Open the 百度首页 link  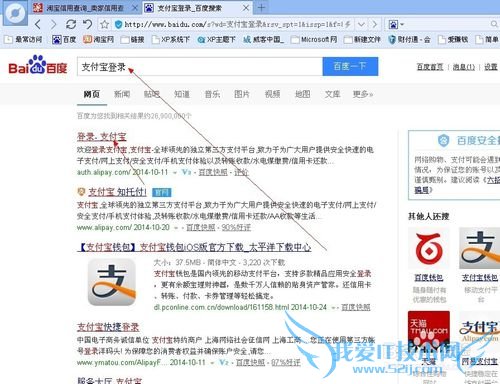tap(430, 67)
